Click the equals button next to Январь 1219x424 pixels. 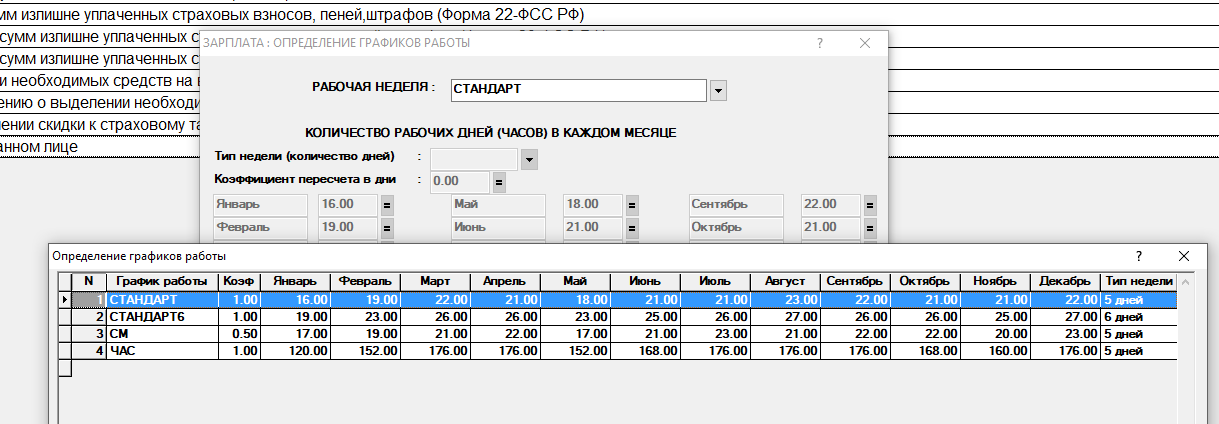click(x=386, y=204)
